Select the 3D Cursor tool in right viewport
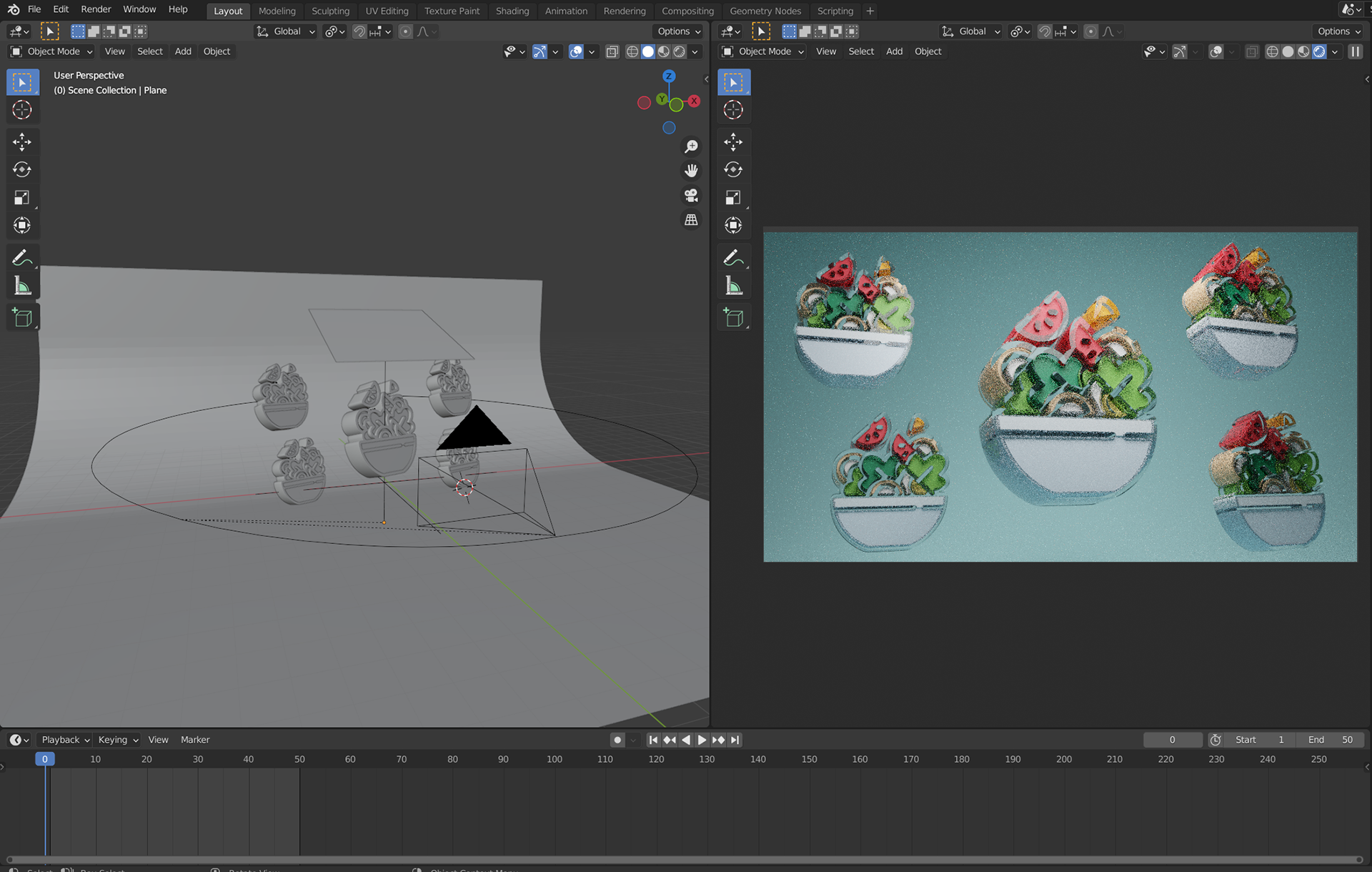 coord(733,110)
